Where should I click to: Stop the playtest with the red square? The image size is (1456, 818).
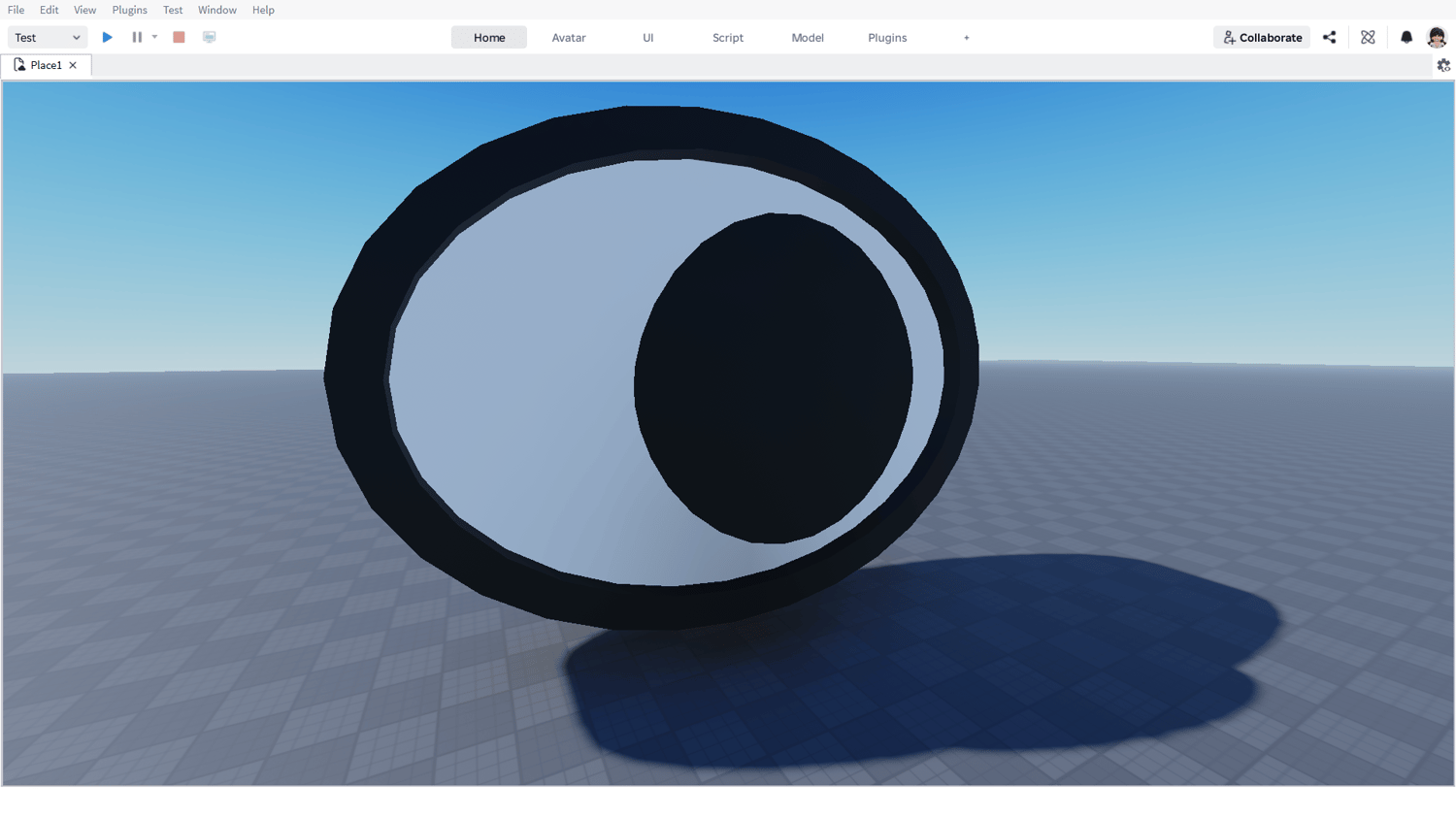(179, 37)
